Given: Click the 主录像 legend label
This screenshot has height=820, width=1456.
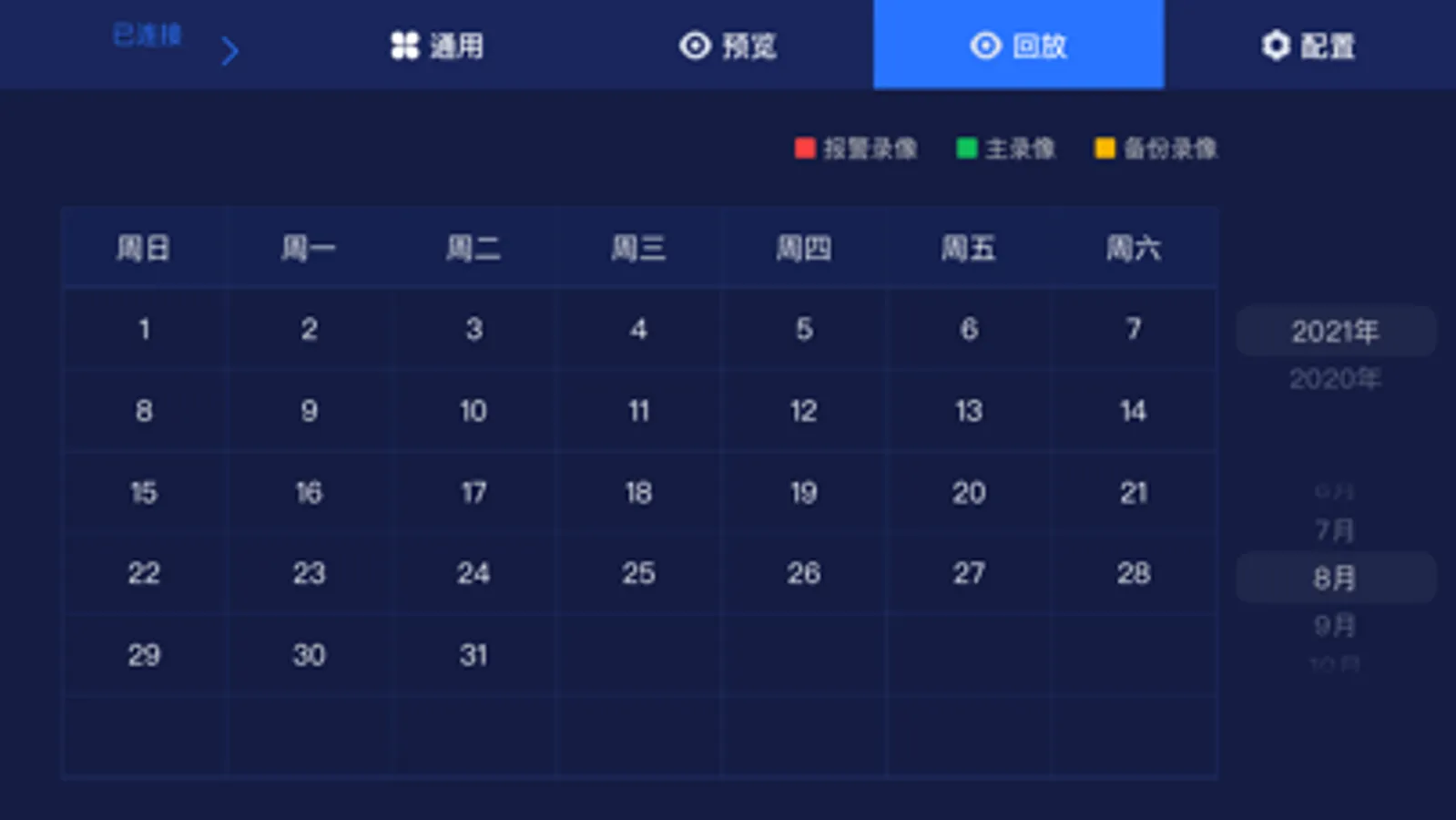Looking at the screenshot, I should [1020, 149].
